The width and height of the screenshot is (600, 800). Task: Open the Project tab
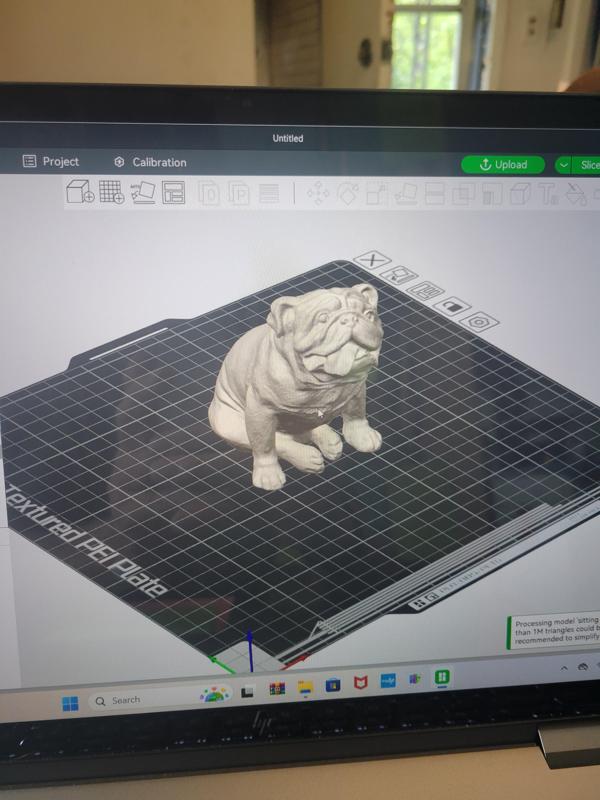pos(51,162)
